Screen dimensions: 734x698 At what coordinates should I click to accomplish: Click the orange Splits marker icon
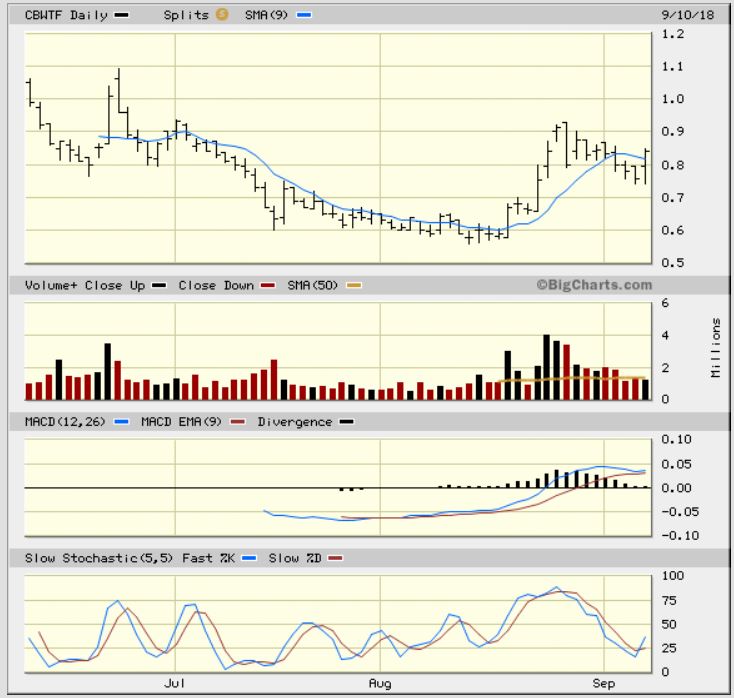click(x=222, y=15)
